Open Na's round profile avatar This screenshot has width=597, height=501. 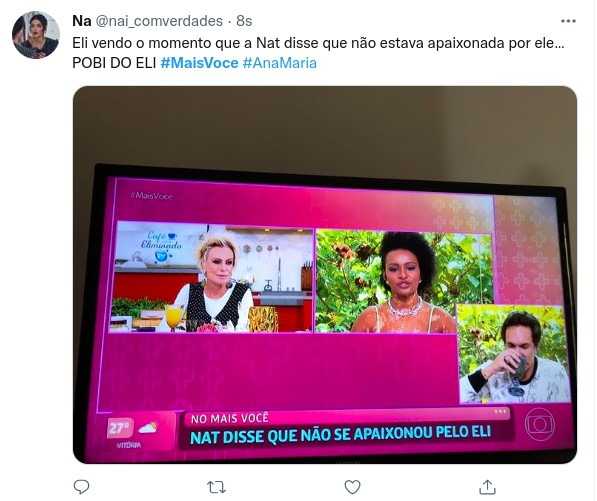[36, 35]
